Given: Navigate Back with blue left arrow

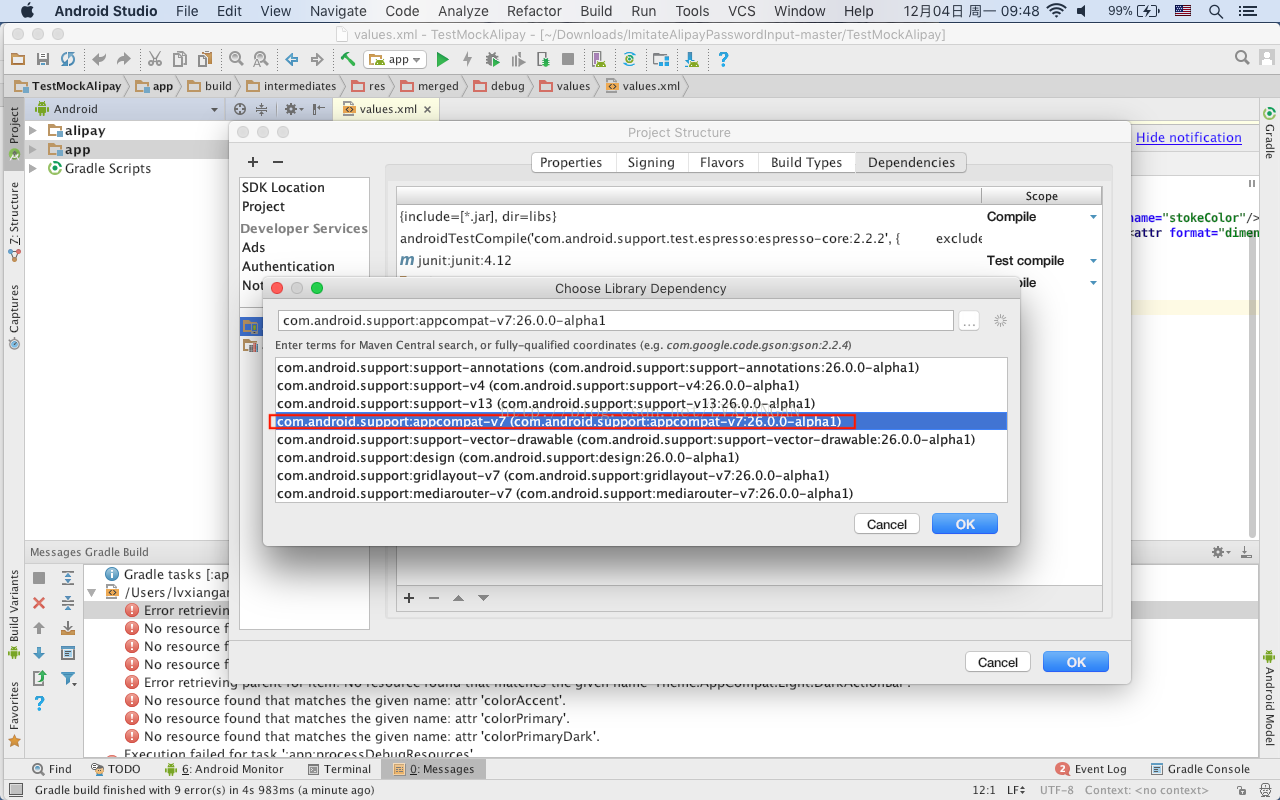Looking at the screenshot, I should (x=292, y=59).
